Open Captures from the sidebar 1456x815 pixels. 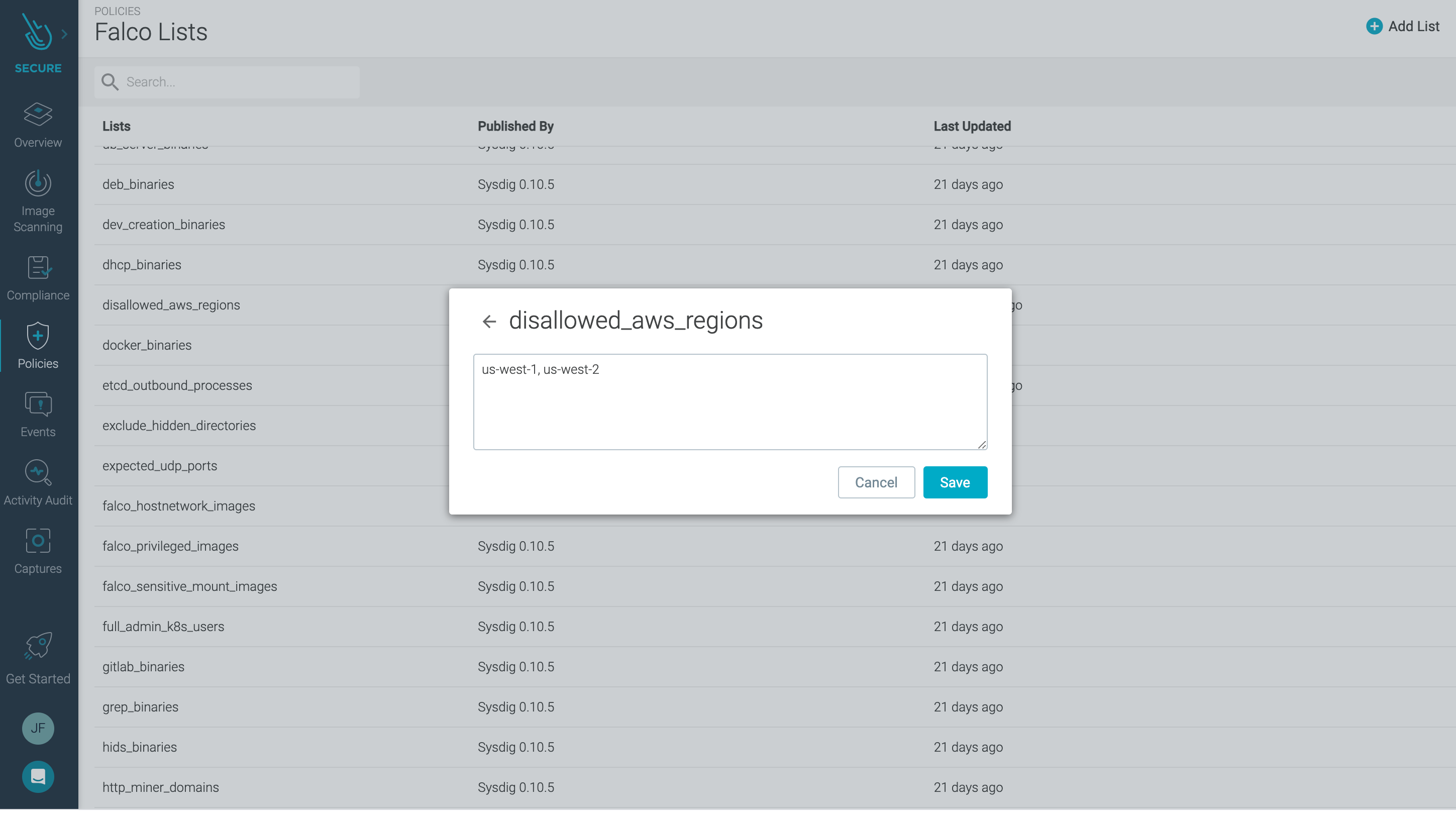point(38,552)
